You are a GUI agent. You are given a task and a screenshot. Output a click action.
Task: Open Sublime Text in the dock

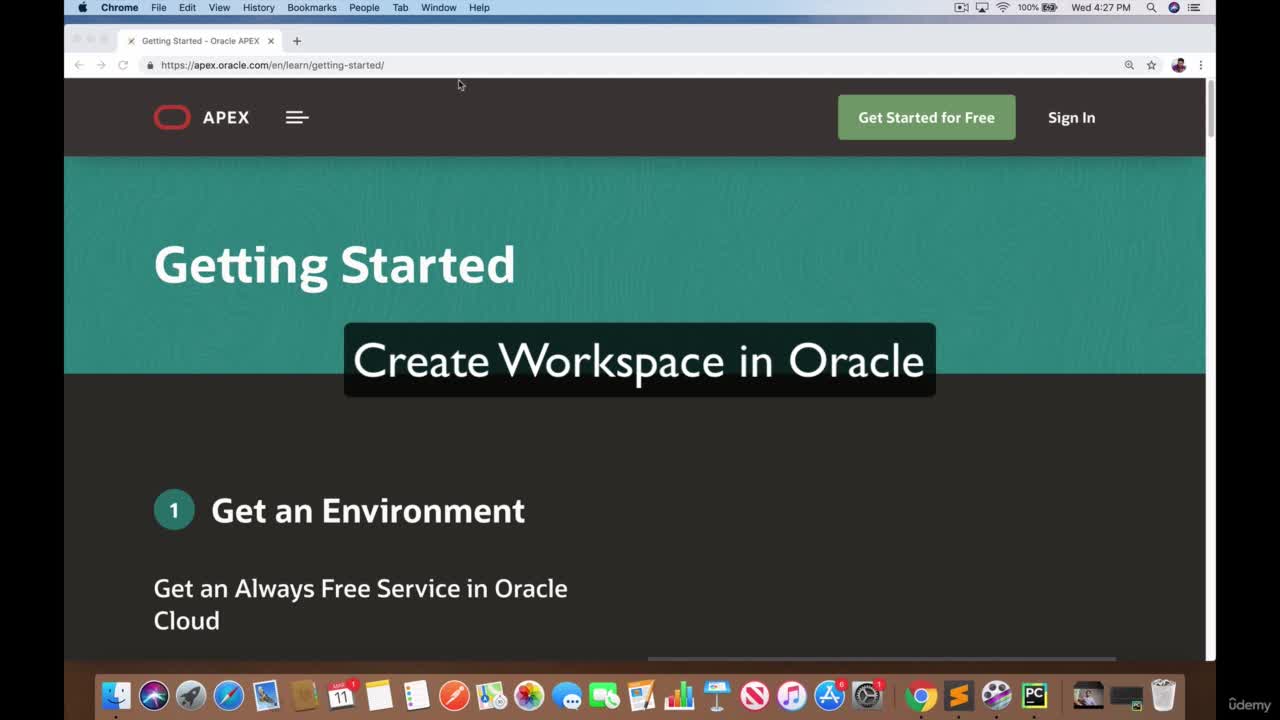point(958,695)
